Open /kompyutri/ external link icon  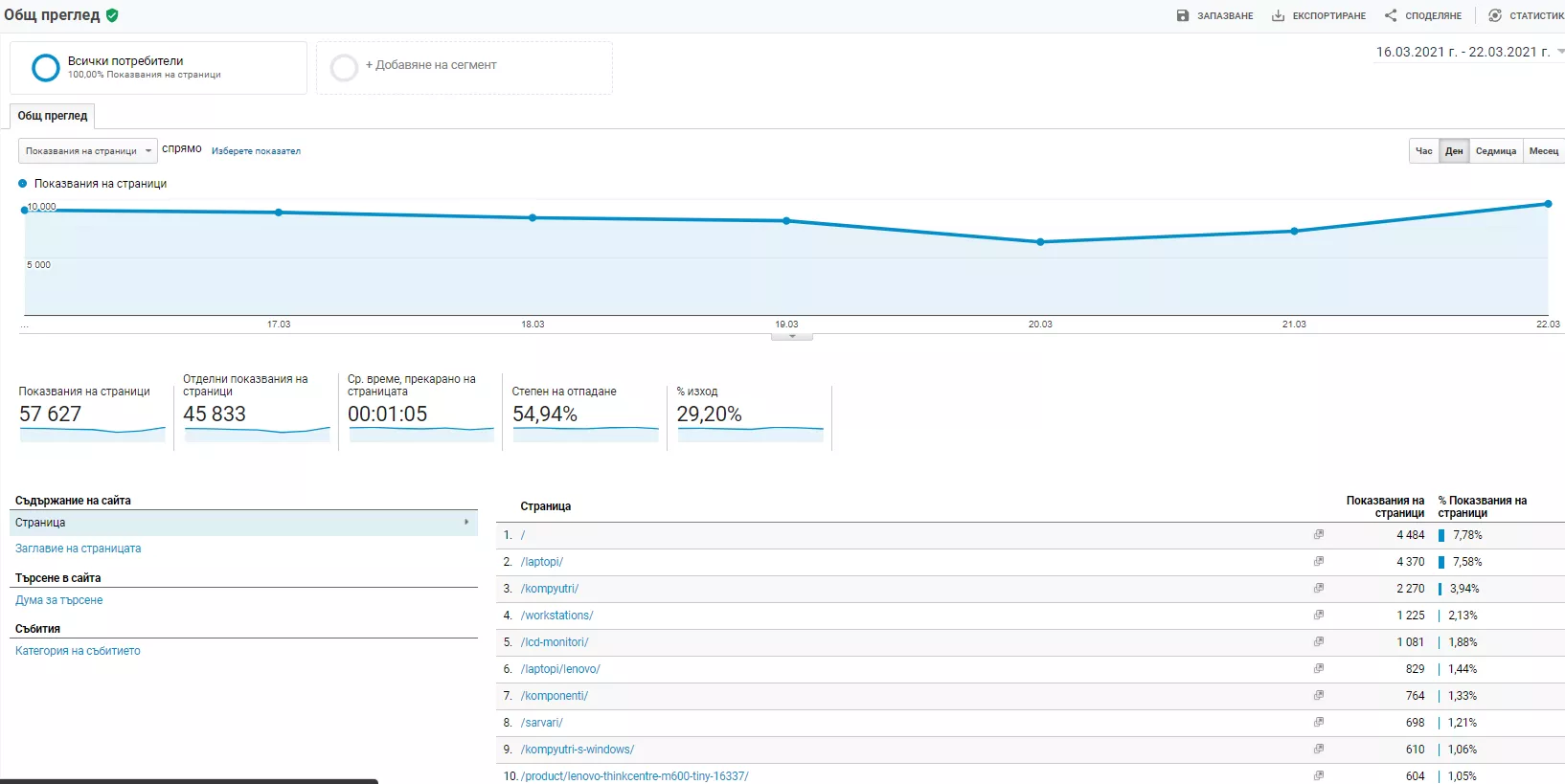click(1319, 588)
